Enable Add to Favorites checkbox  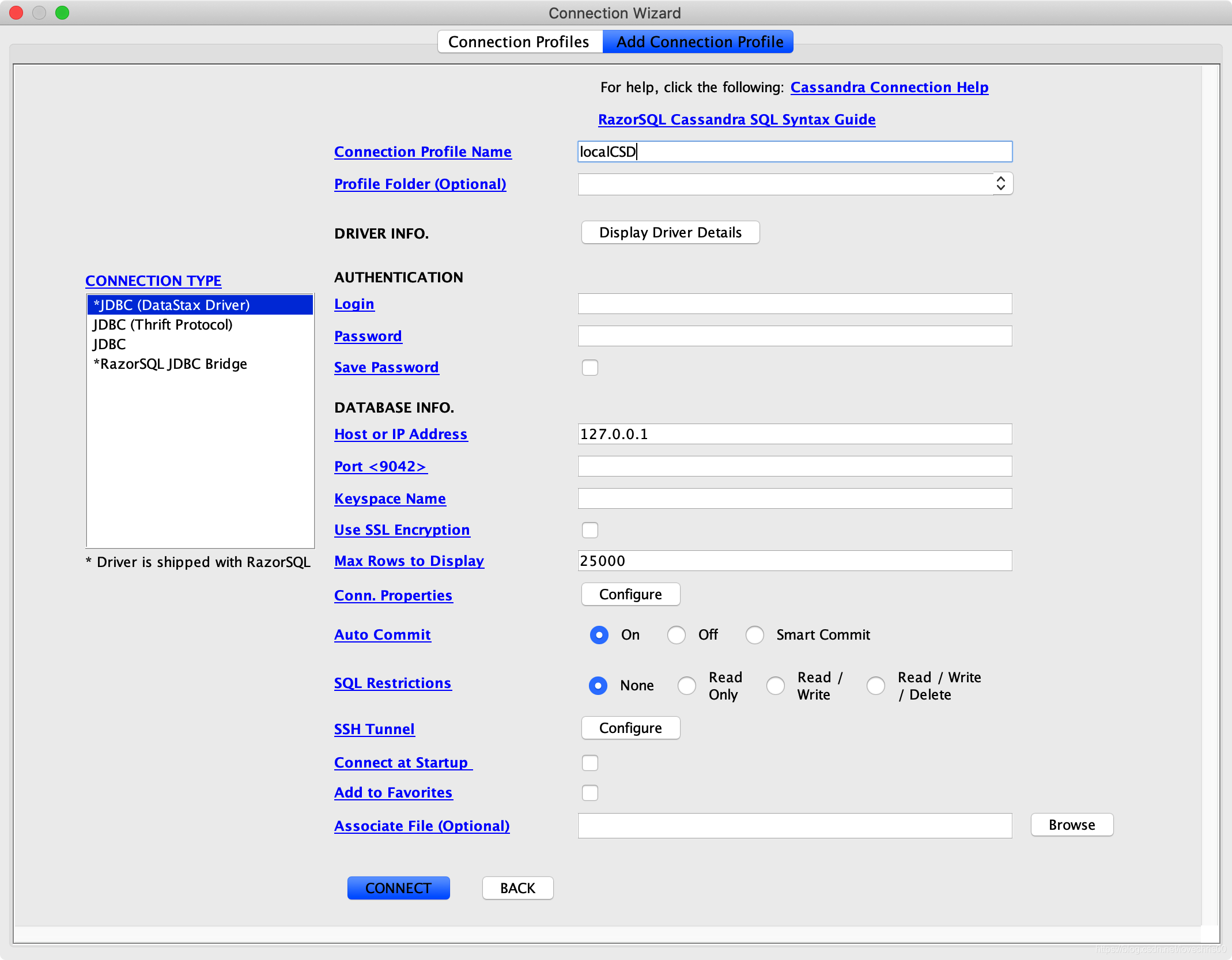point(589,793)
